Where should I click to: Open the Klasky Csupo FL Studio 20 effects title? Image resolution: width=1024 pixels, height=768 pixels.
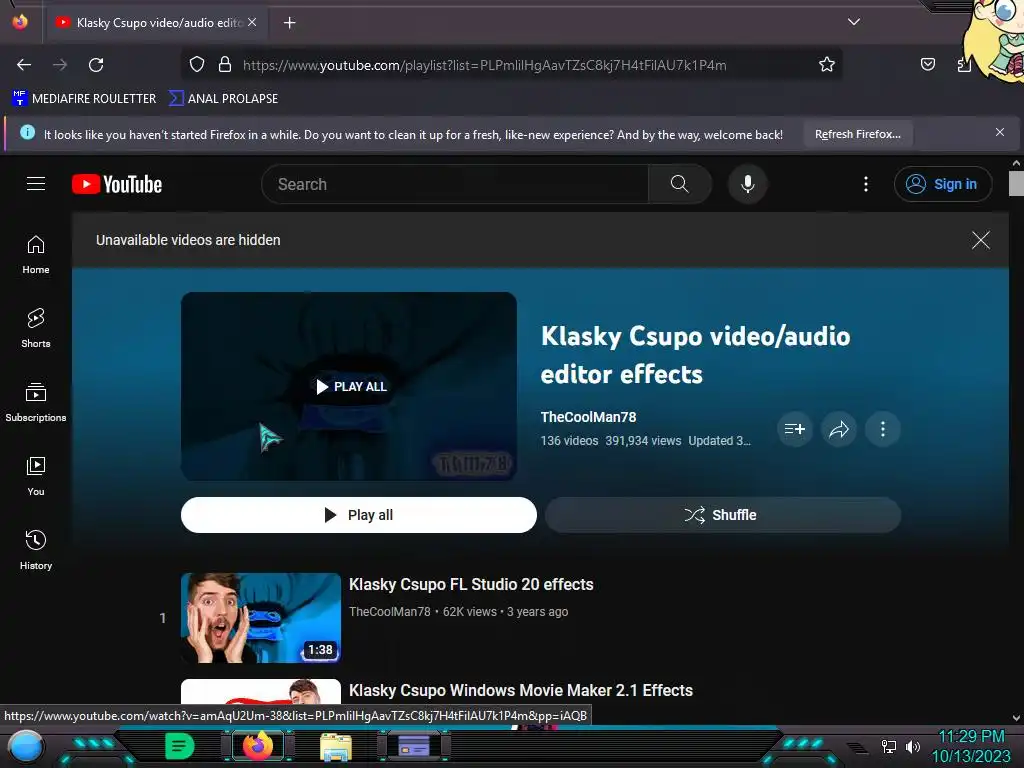(x=471, y=584)
